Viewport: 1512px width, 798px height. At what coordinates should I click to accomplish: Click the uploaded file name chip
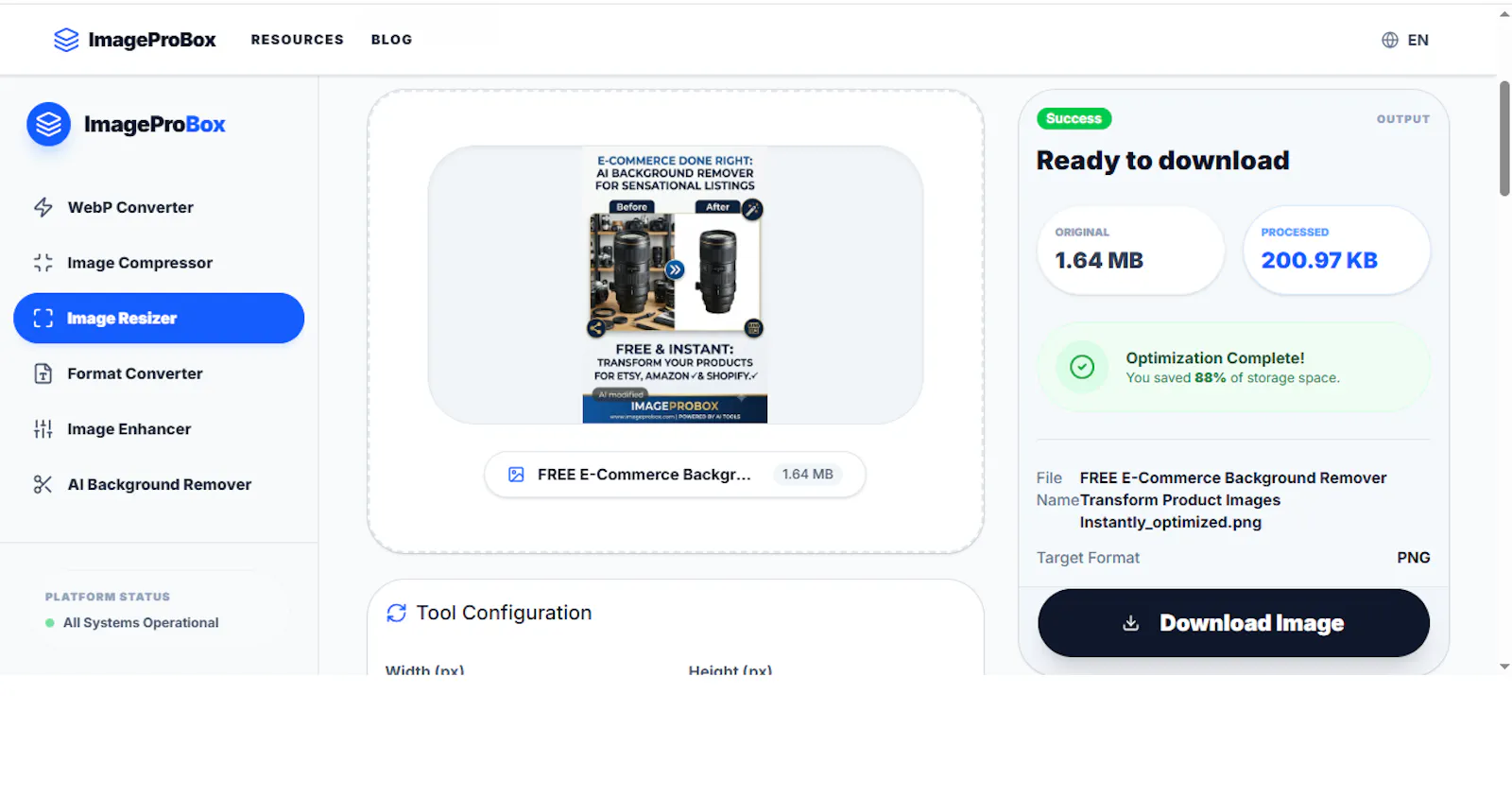pyautogui.click(x=675, y=475)
